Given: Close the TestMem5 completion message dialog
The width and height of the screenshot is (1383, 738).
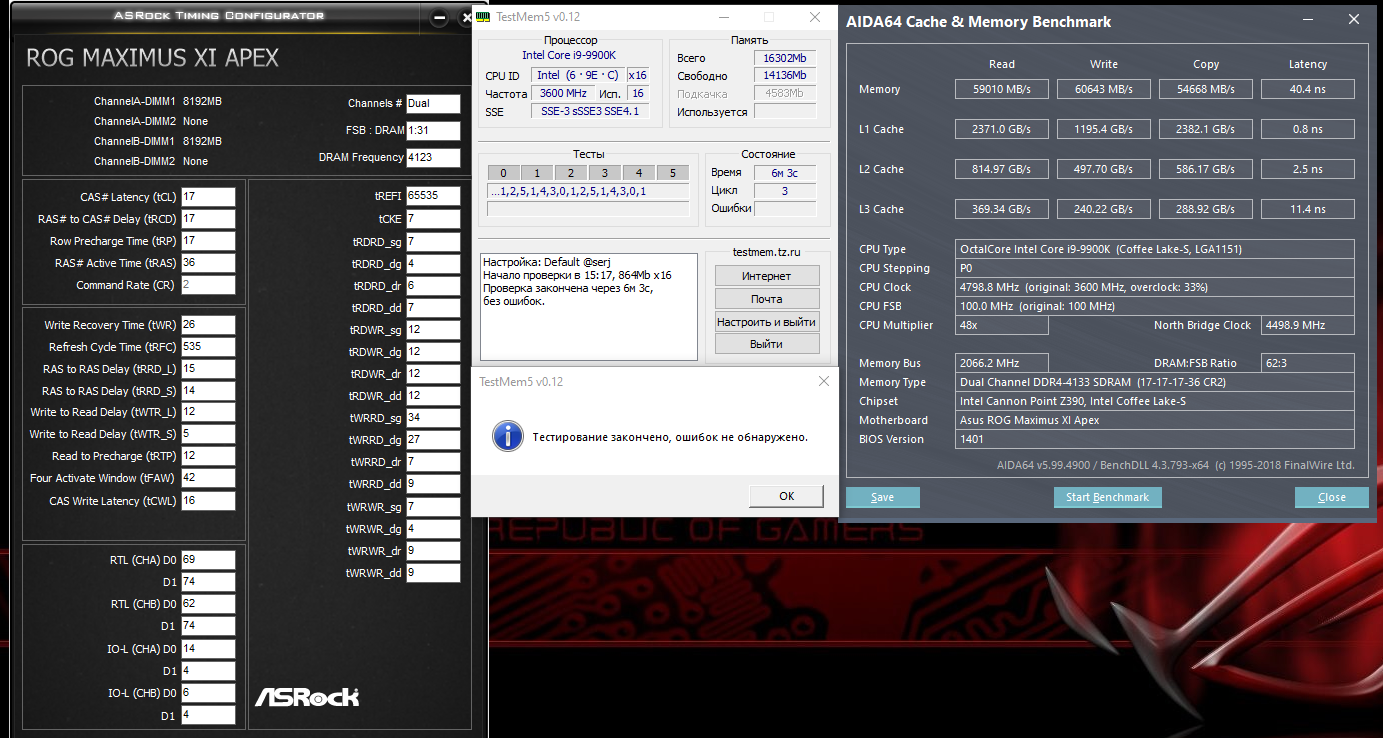Looking at the screenshot, I should tap(823, 381).
